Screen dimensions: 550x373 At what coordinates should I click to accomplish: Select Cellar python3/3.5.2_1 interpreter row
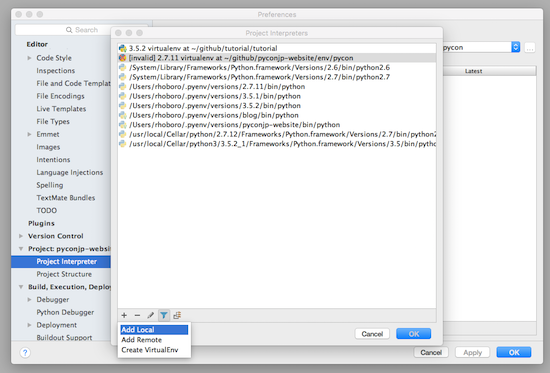click(x=277, y=144)
